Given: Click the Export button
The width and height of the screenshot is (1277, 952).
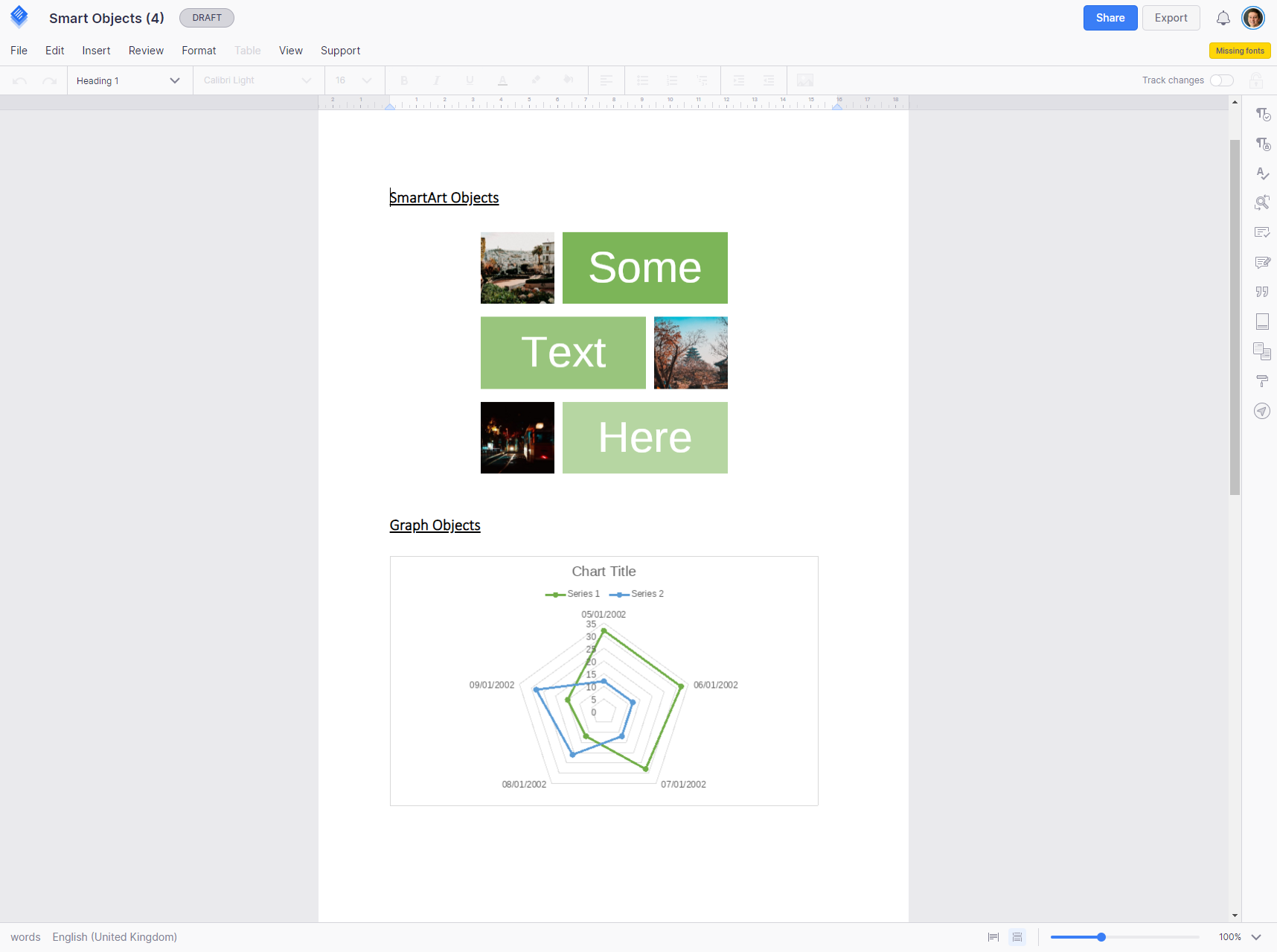Looking at the screenshot, I should [x=1171, y=18].
